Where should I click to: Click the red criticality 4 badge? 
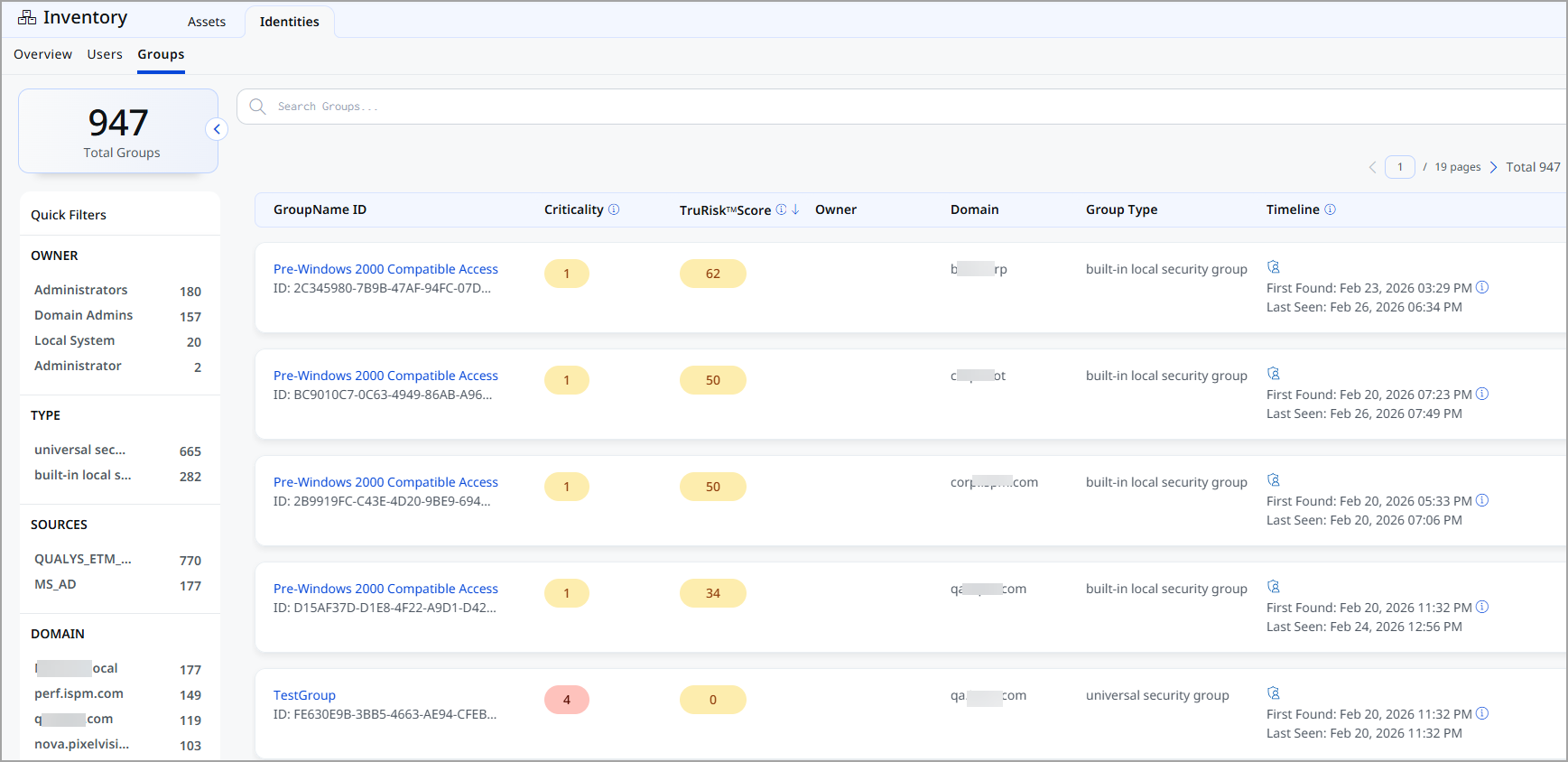(x=567, y=700)
